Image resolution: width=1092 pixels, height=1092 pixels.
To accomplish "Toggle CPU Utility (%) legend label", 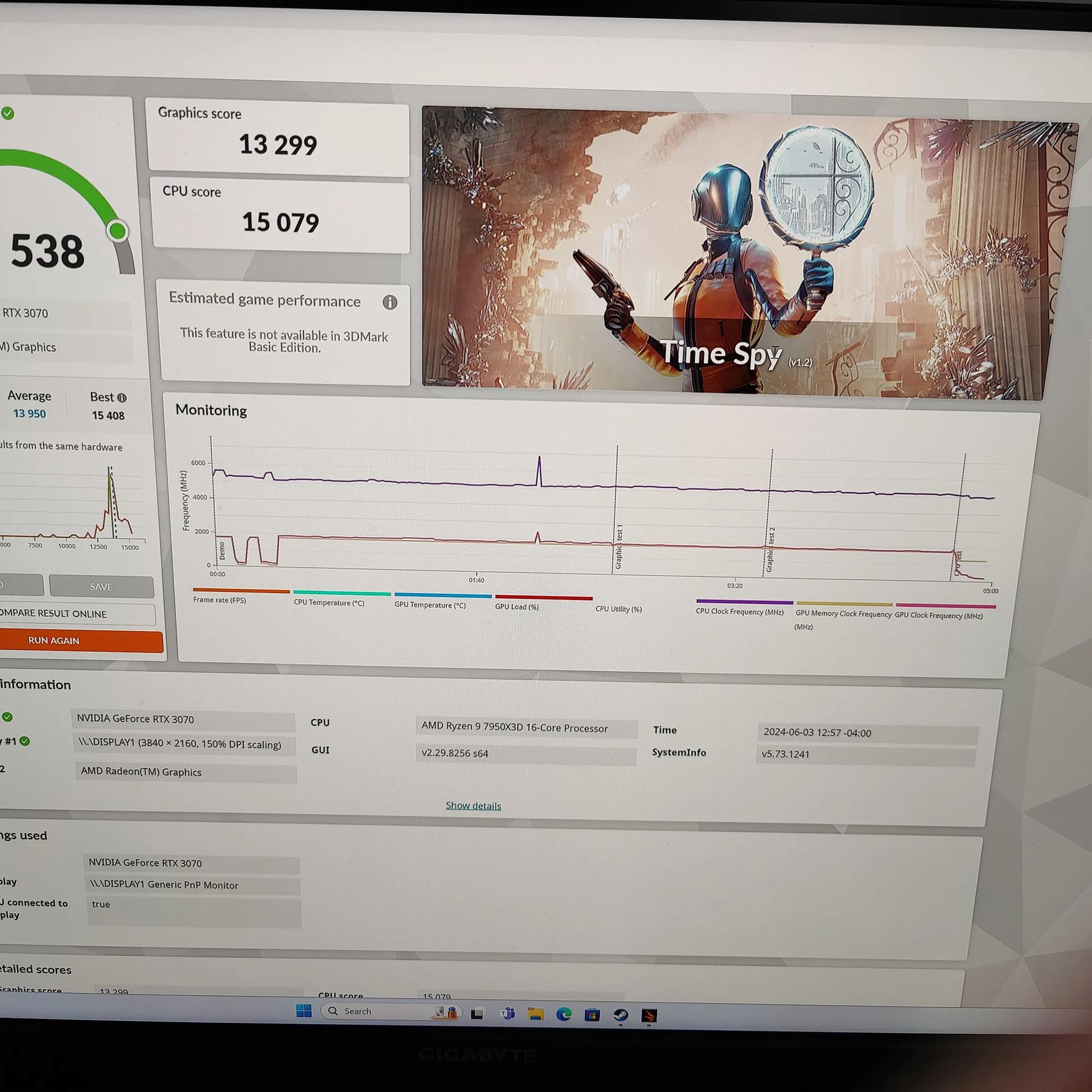I will [x=619, y=609].
